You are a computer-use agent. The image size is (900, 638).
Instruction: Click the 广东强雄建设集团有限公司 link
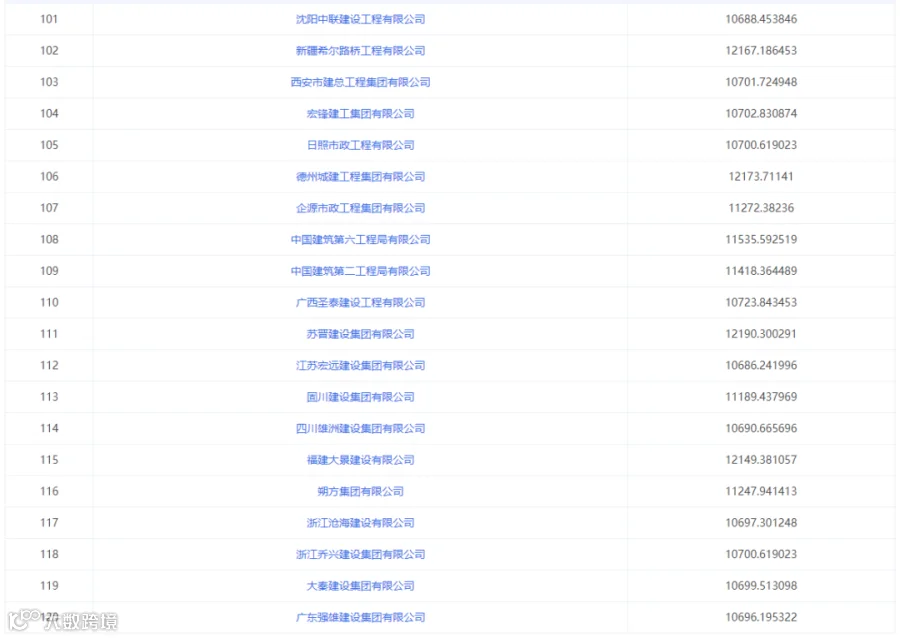coord(360,617)
